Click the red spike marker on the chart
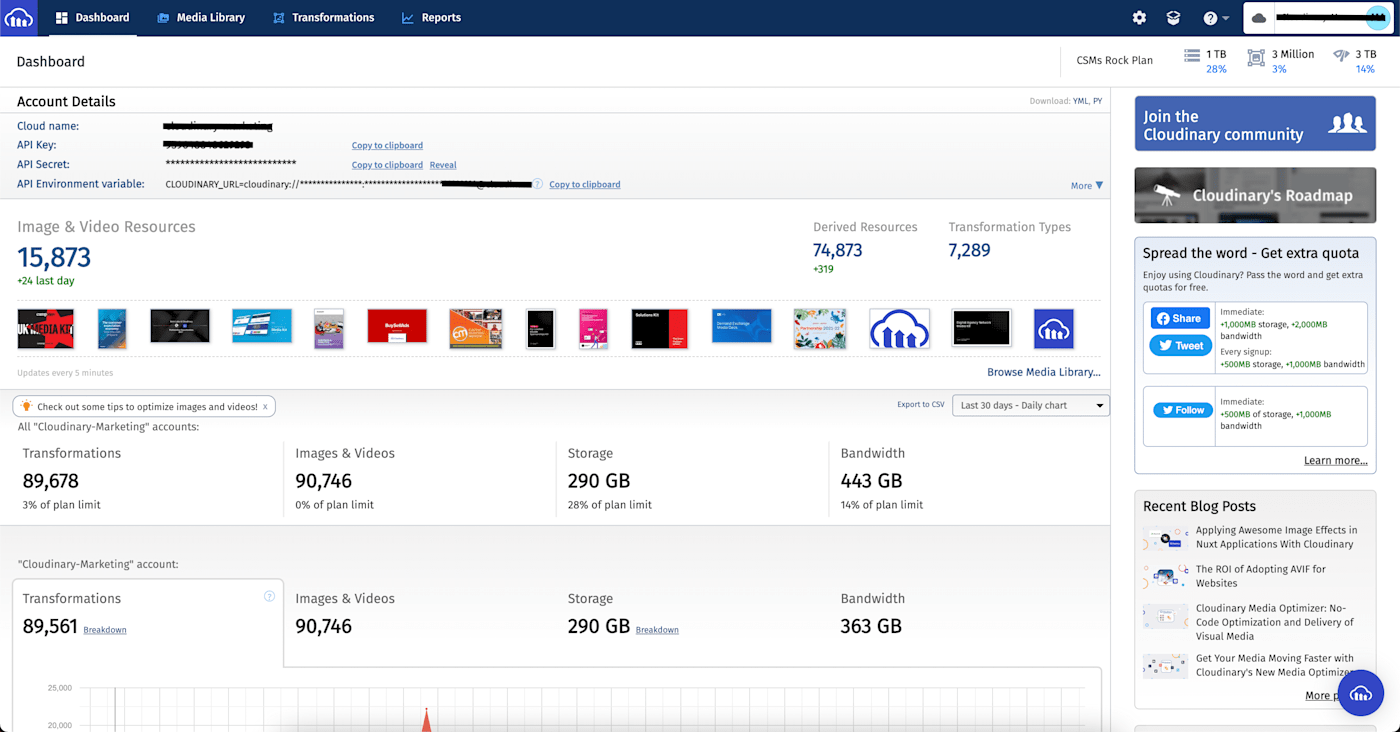 [426, 719]
